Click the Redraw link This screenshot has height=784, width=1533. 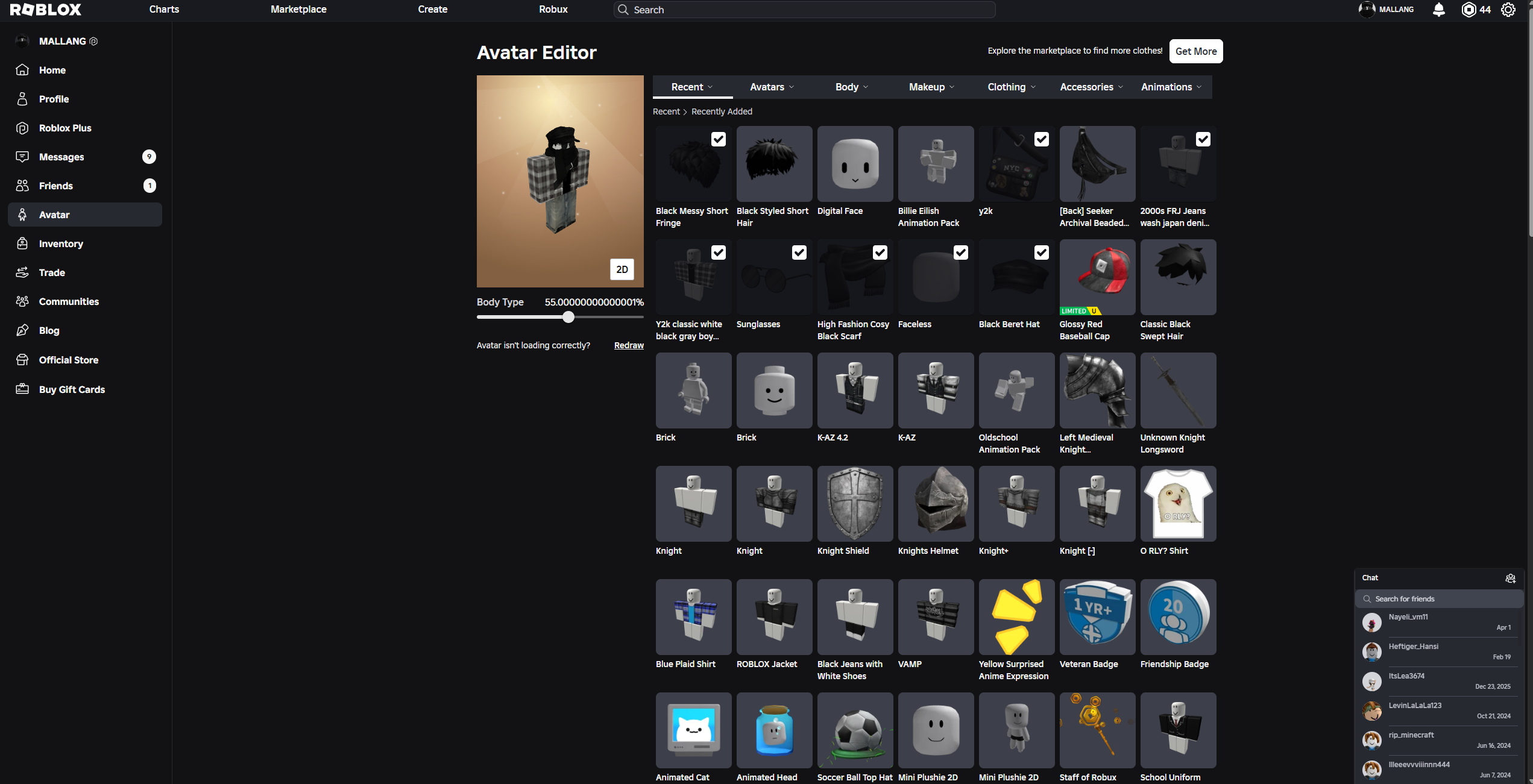click(629, 345)
